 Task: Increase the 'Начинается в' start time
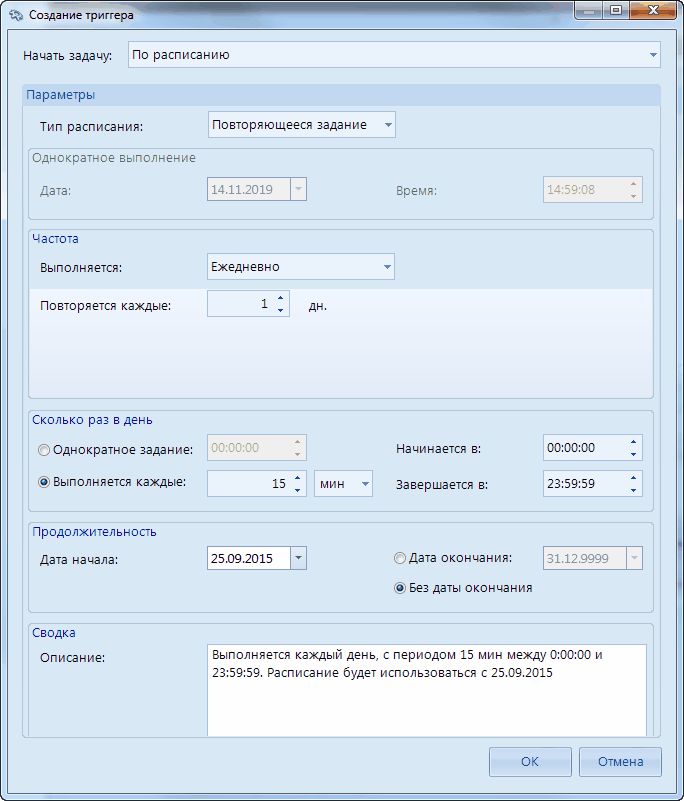tap(634, 442)
